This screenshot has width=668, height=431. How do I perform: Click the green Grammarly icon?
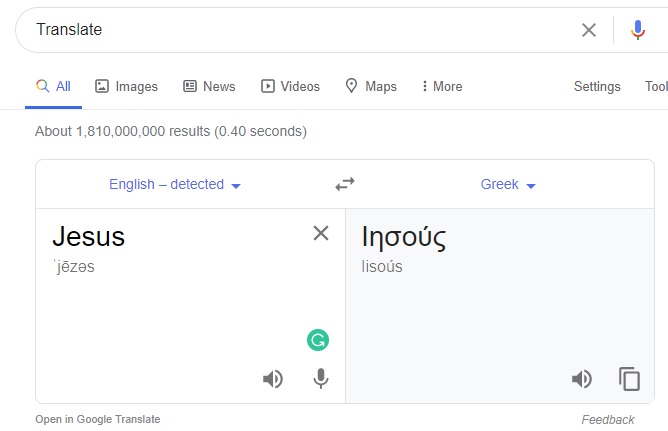coord(318,341)
